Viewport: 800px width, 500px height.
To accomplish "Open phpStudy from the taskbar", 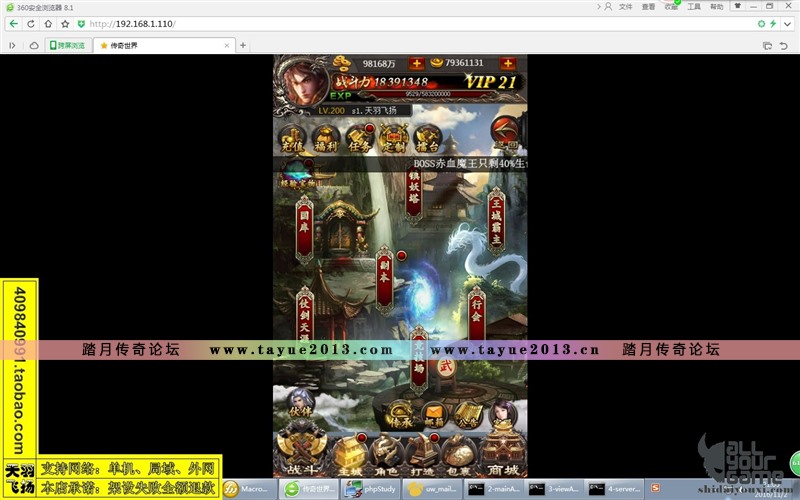I will point(366,489).
